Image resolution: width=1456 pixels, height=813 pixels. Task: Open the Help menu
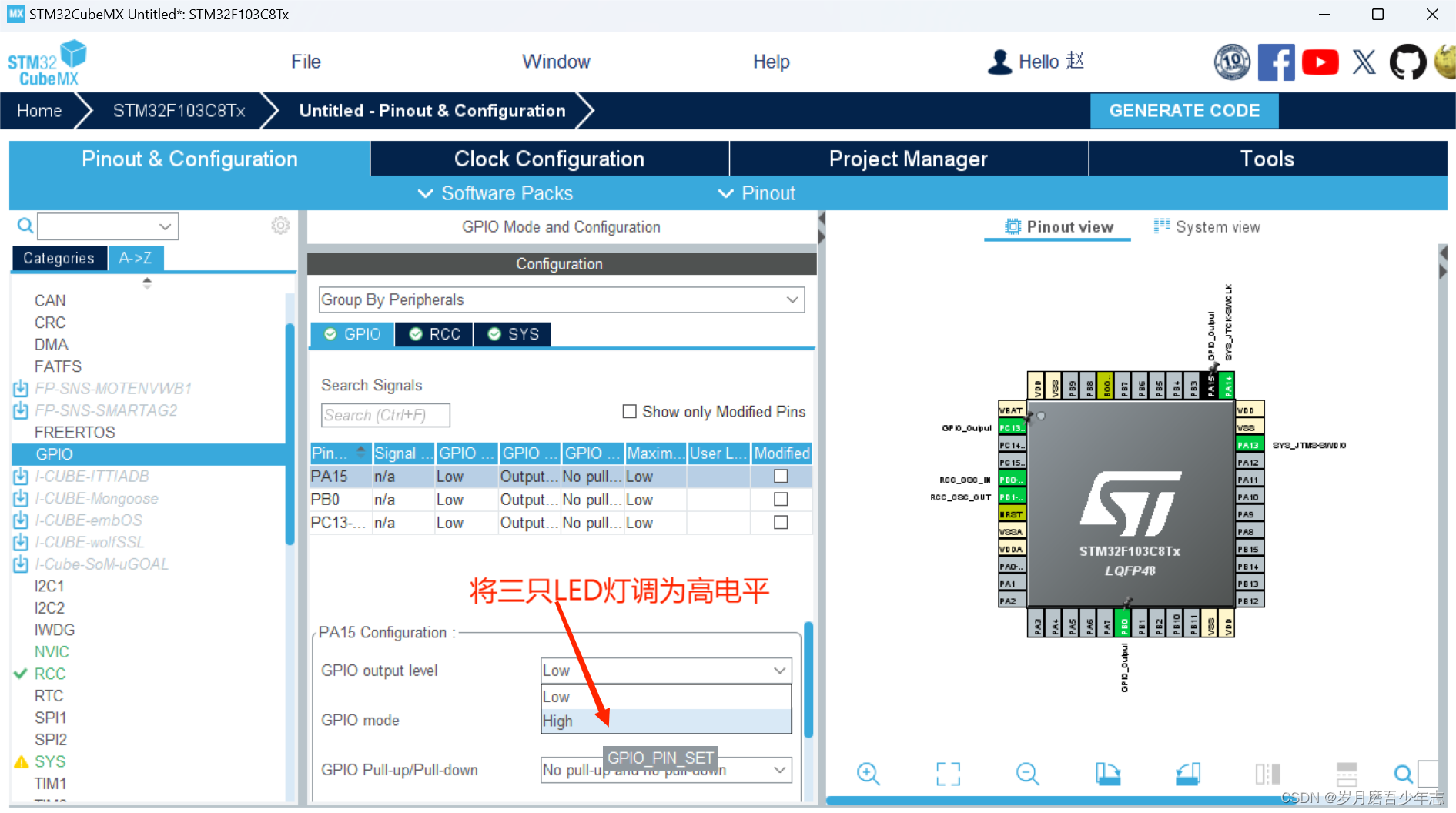click(x=771, y=62)
